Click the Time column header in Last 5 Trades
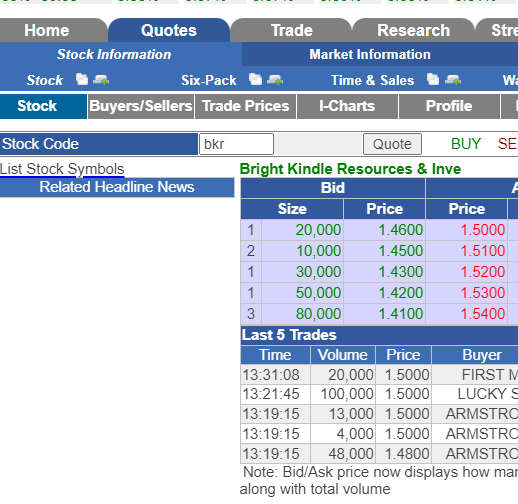 (275, 355)
